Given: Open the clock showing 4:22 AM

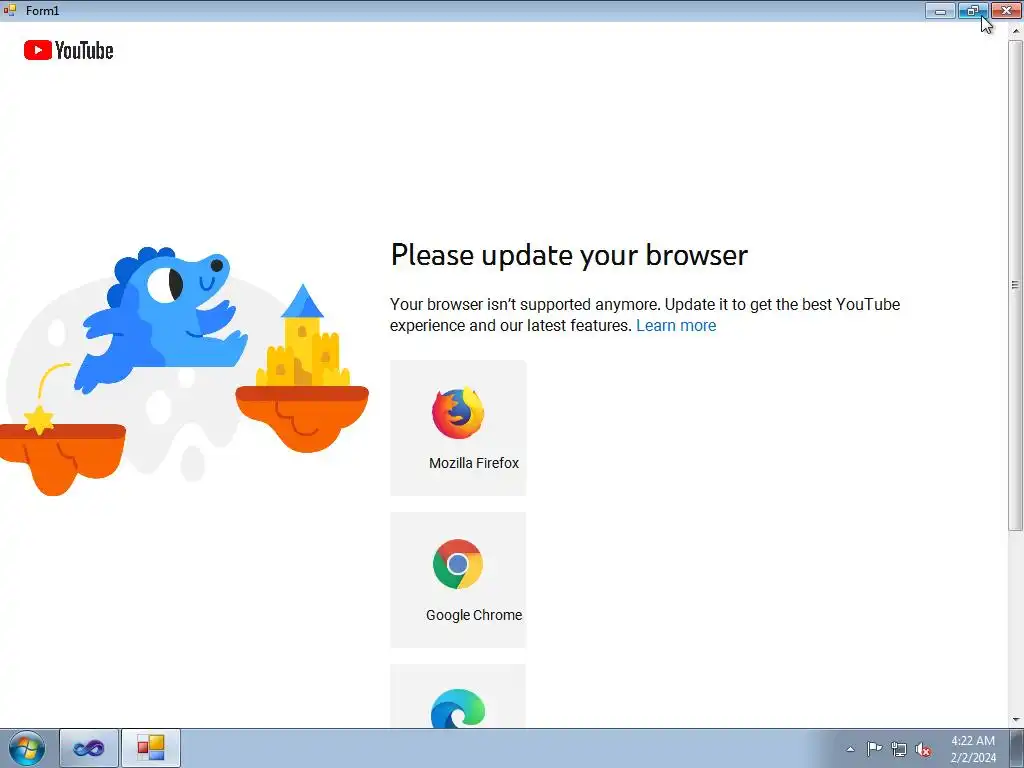Looking at the screenshot, I should tap(972, 748).
